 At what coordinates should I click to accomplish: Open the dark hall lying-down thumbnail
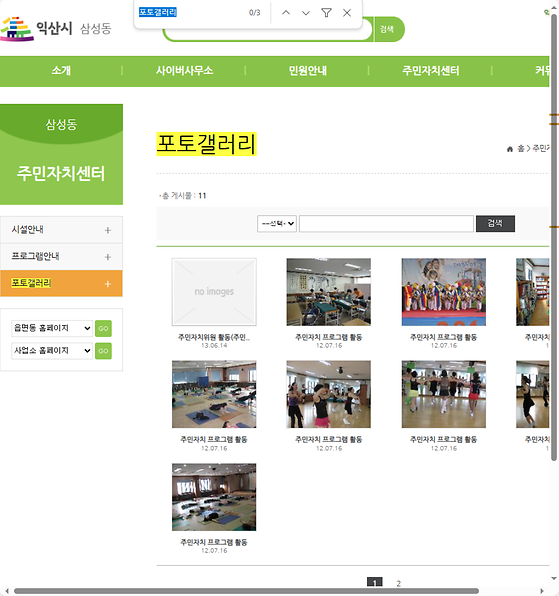tap(214, 497)
